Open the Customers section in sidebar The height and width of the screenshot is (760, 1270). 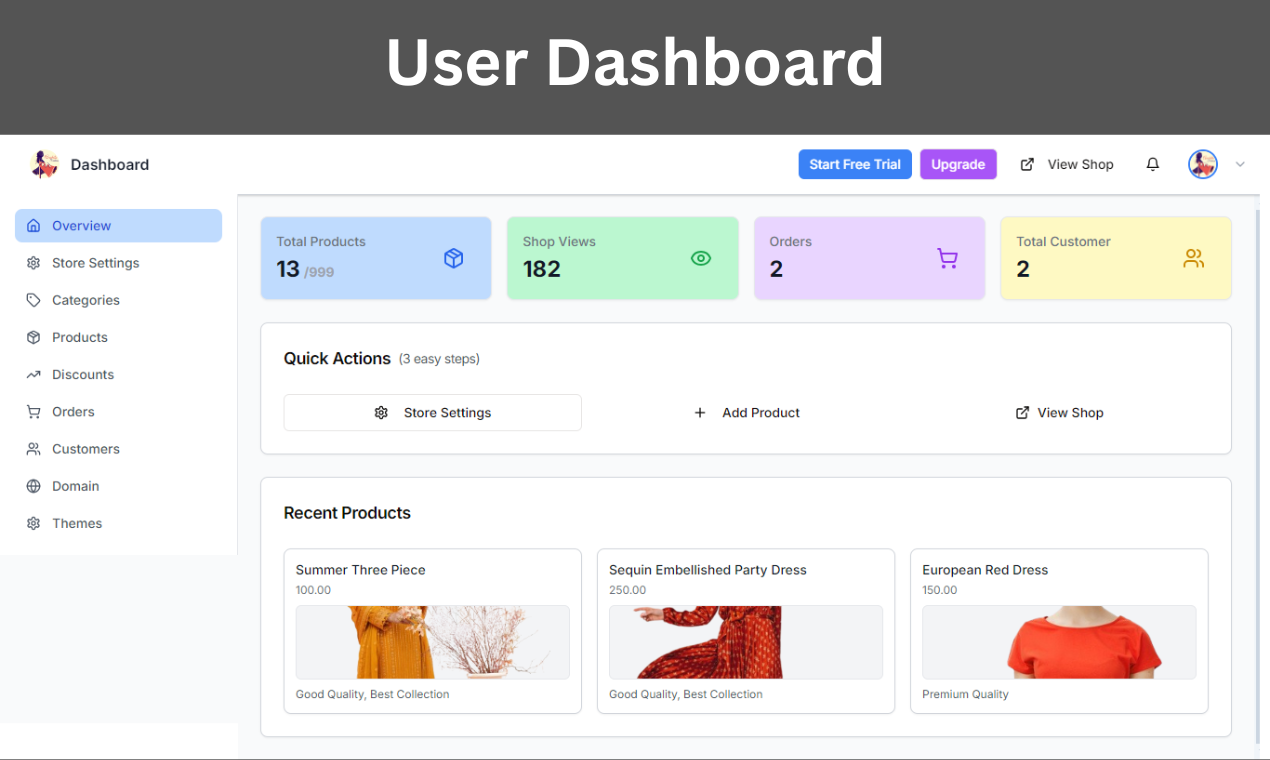tap(87, 448)
